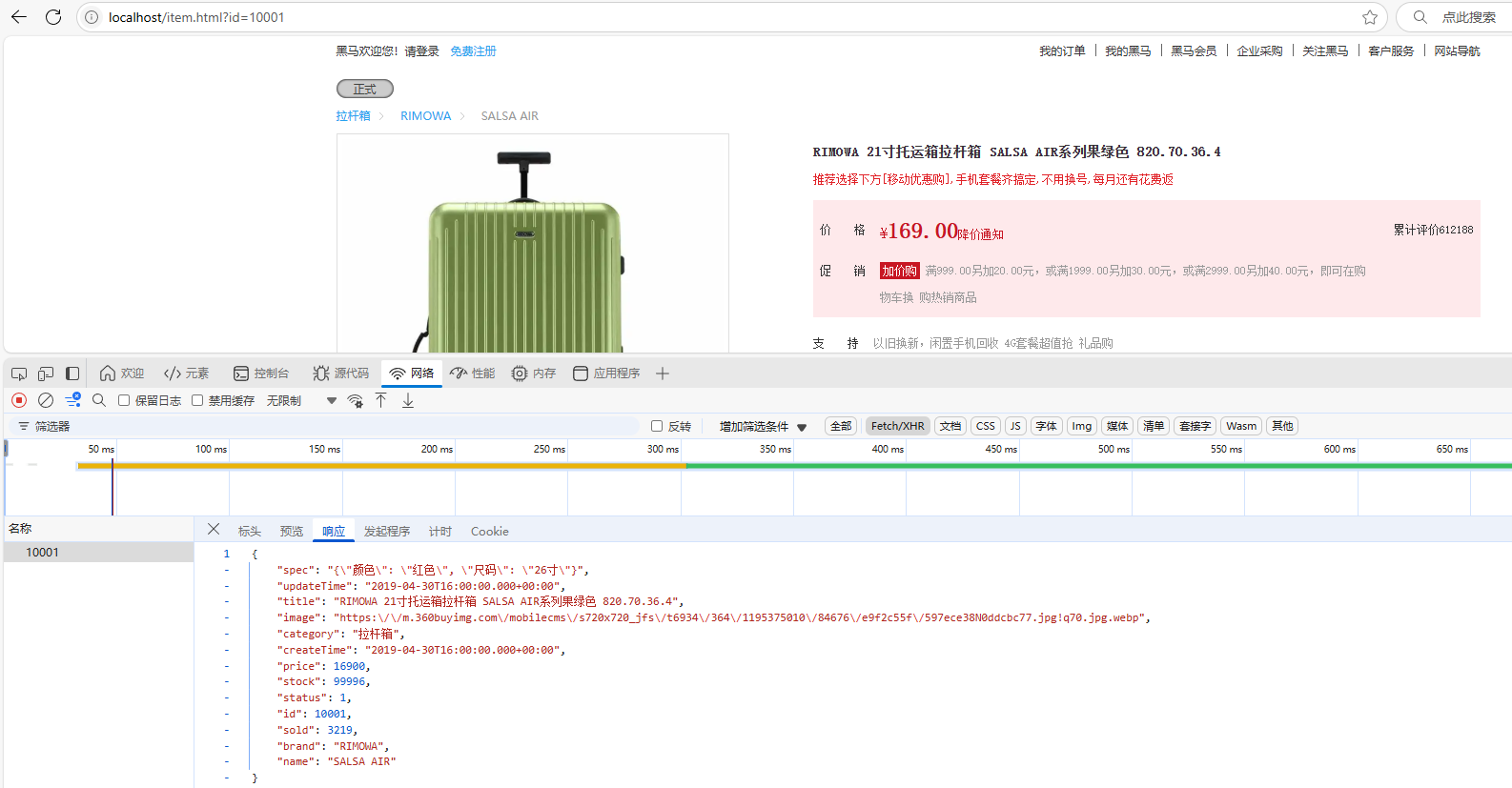Stop recording the network log
The image size is (1512, 788).
(x=19, y=400)
